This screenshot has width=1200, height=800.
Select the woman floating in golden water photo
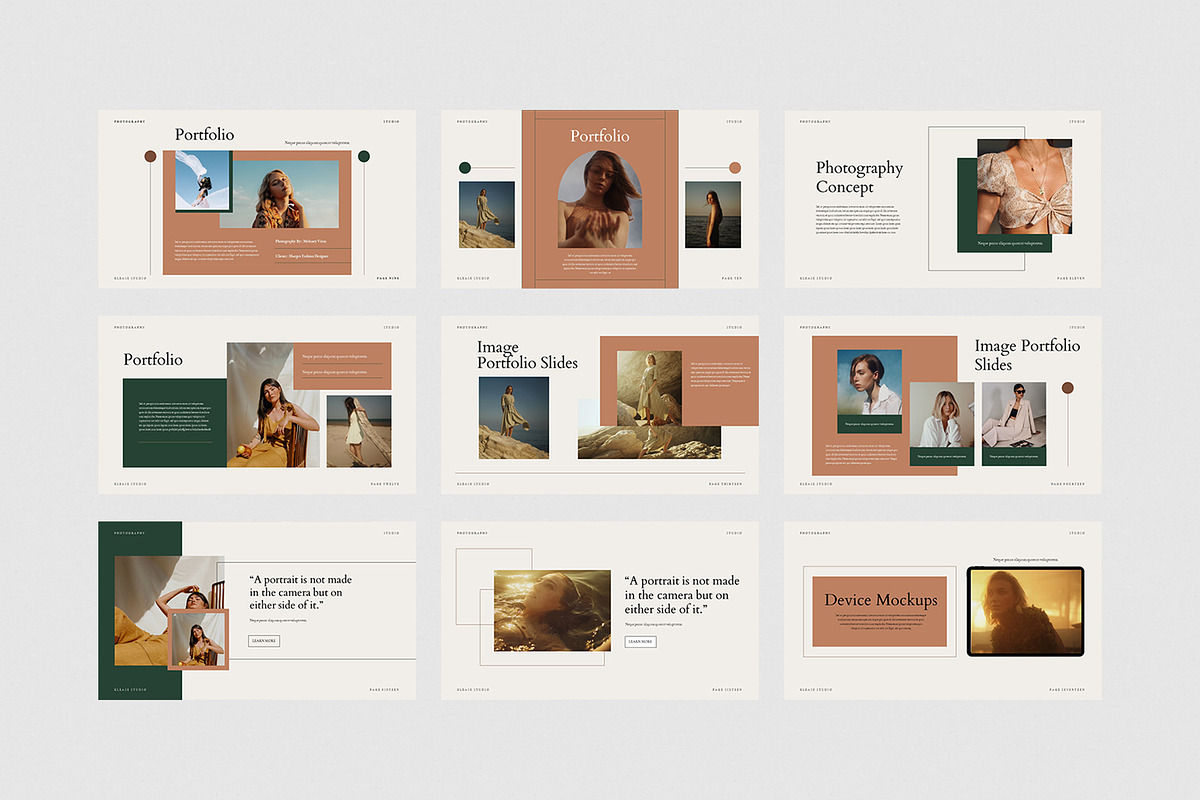point(552,610)
